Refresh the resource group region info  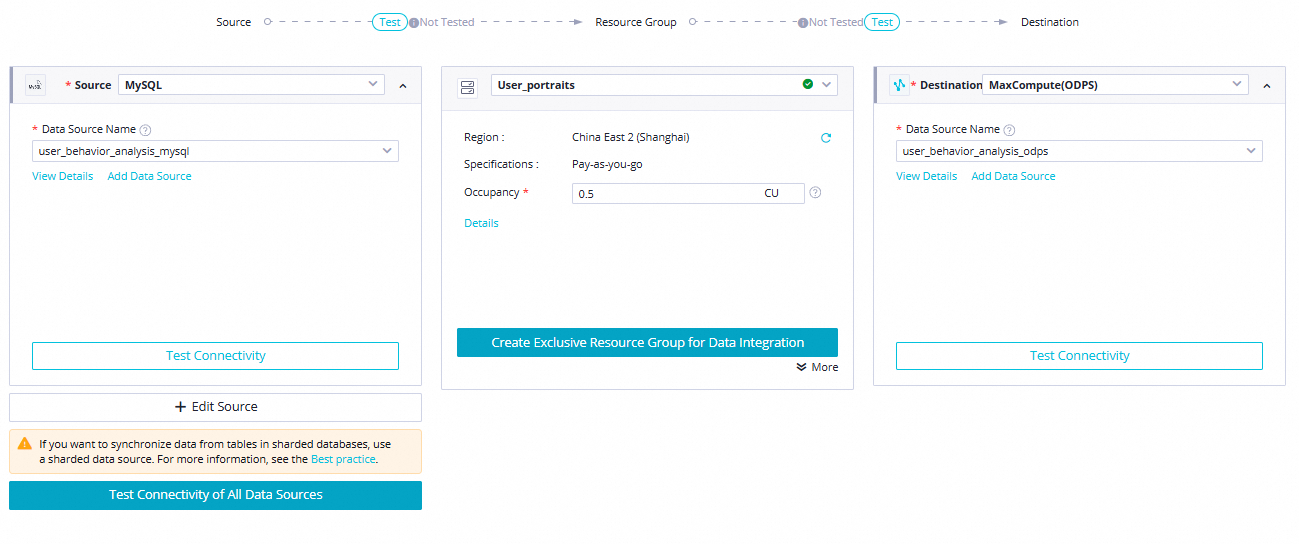point(826,138)
